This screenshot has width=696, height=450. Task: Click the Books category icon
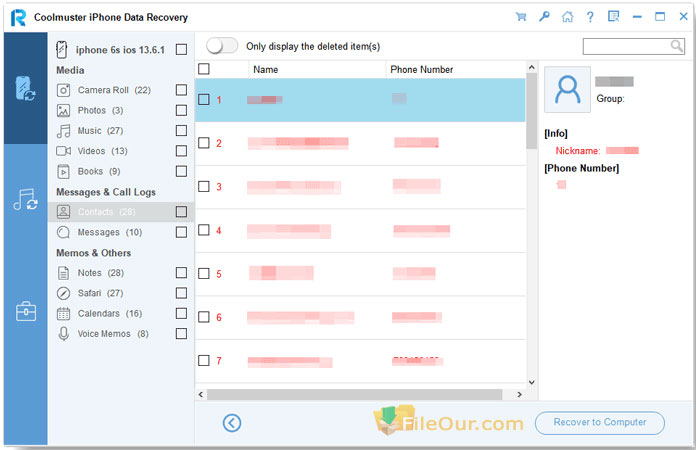pyautogui.click(x=63, y=171)
